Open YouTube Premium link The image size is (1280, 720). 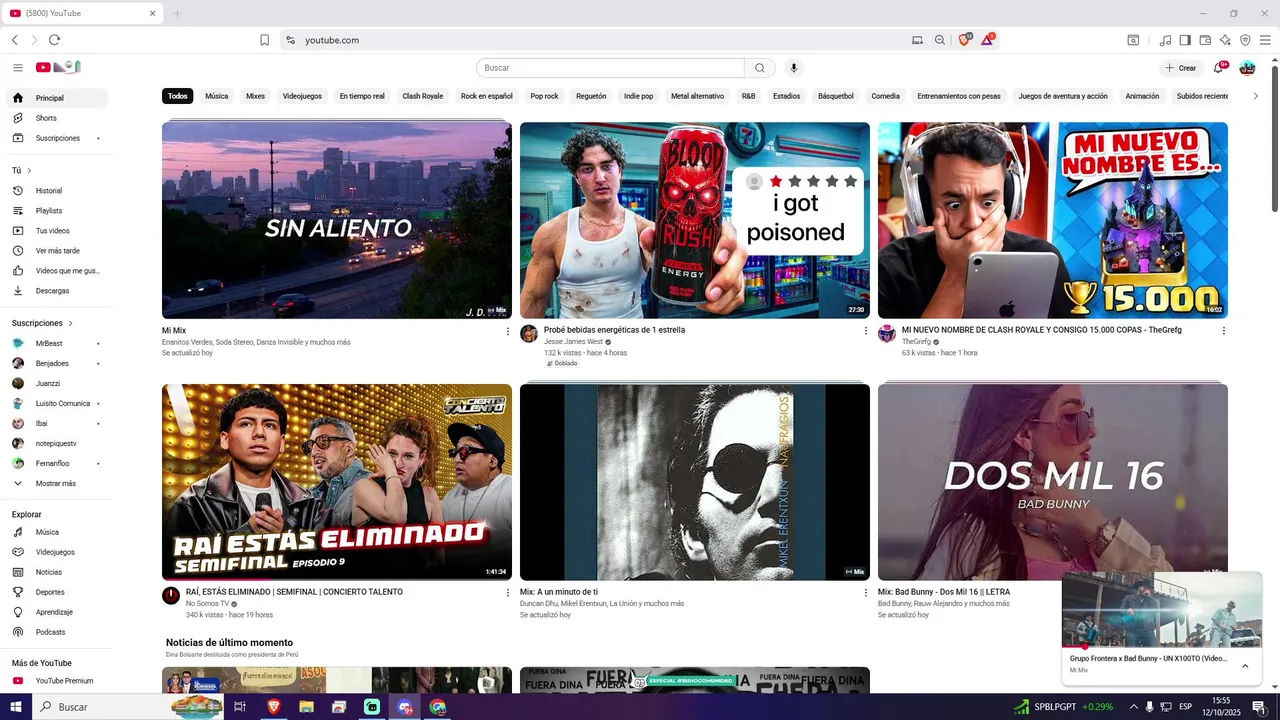pyautogui.click(x=58, y=681)
